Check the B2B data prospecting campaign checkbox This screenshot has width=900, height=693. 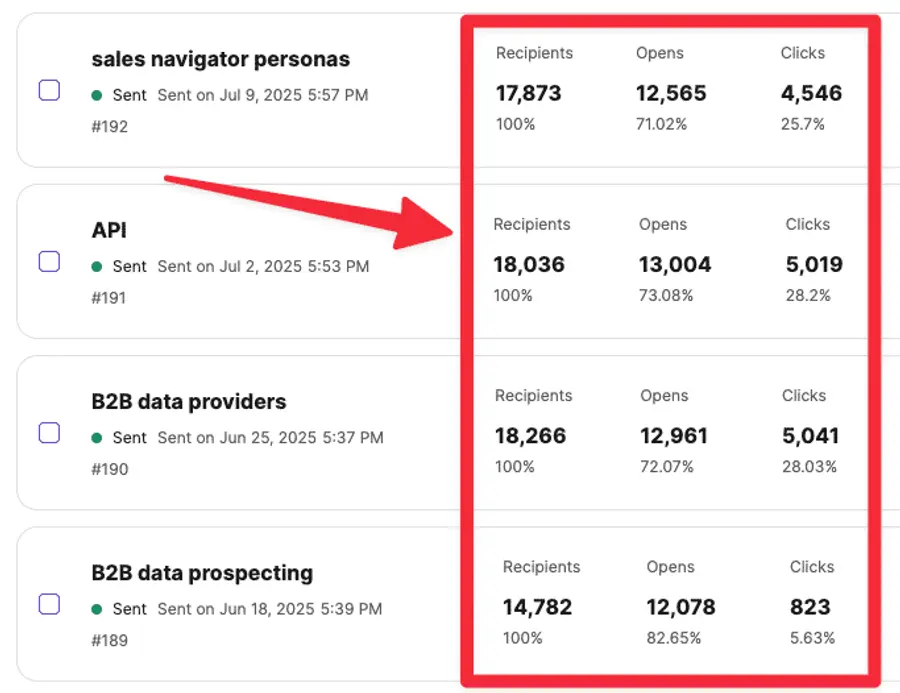(49, 604)
